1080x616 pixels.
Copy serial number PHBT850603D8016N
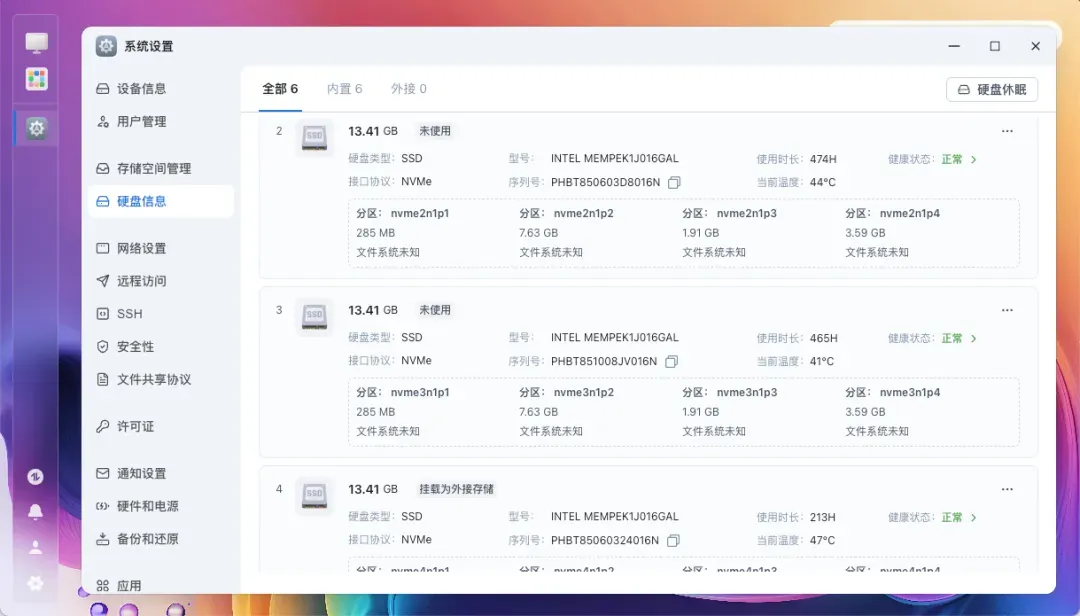[x=674, y=182]
